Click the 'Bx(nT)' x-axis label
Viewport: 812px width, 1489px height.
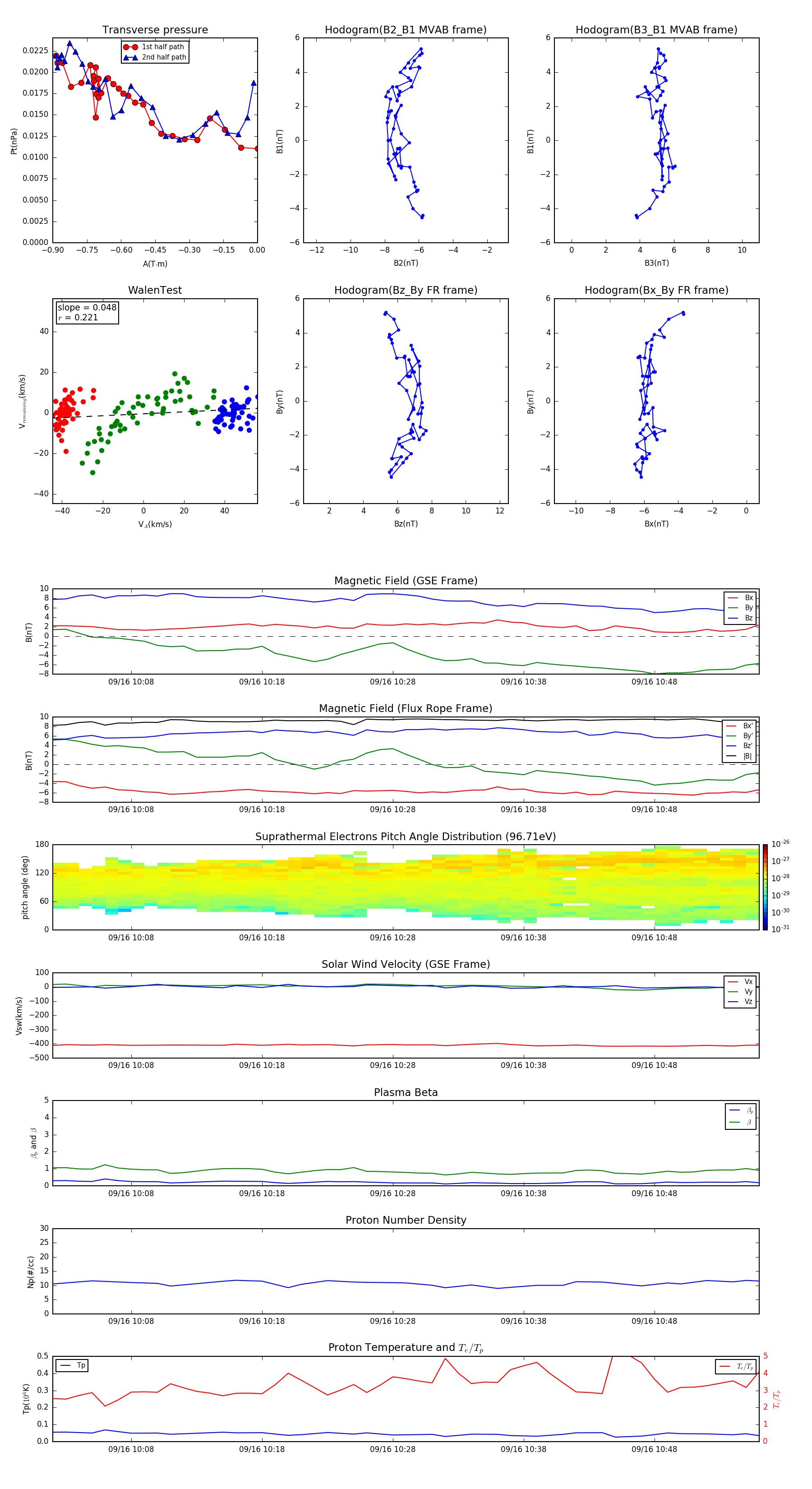pos(656,524)
